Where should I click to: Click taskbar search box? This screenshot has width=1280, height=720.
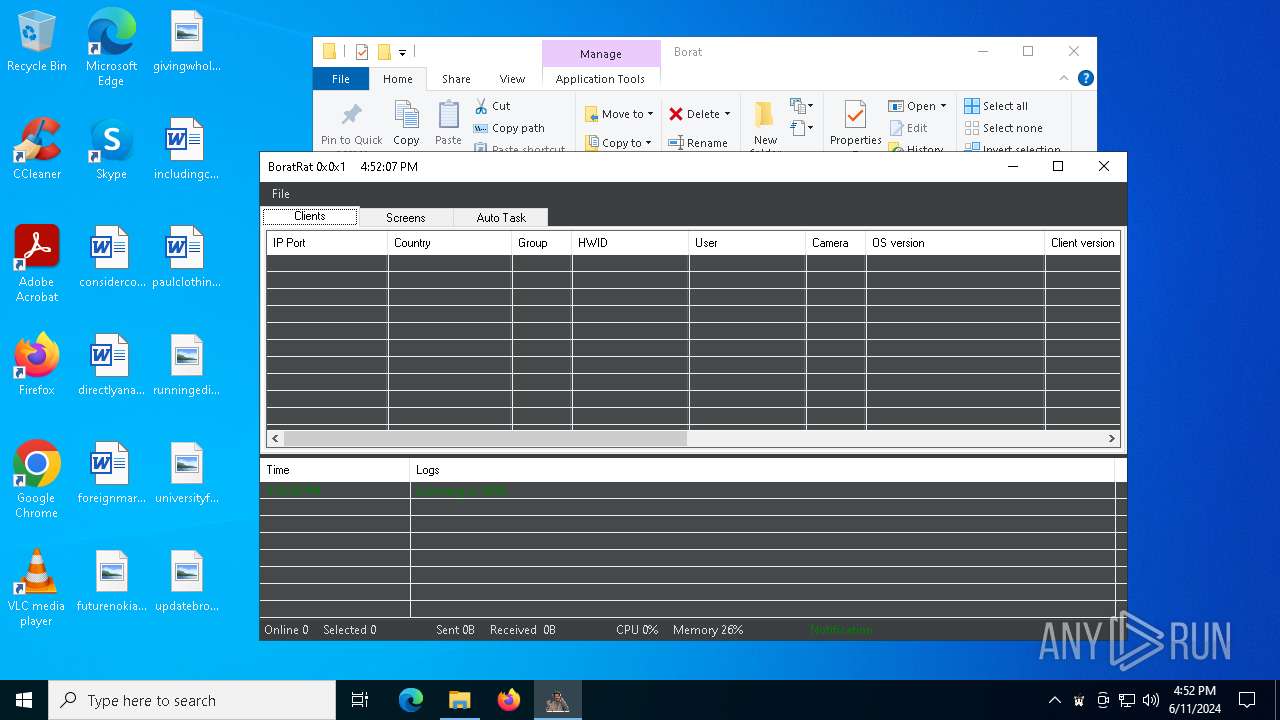pyautogui.click(x=192, y=700)
